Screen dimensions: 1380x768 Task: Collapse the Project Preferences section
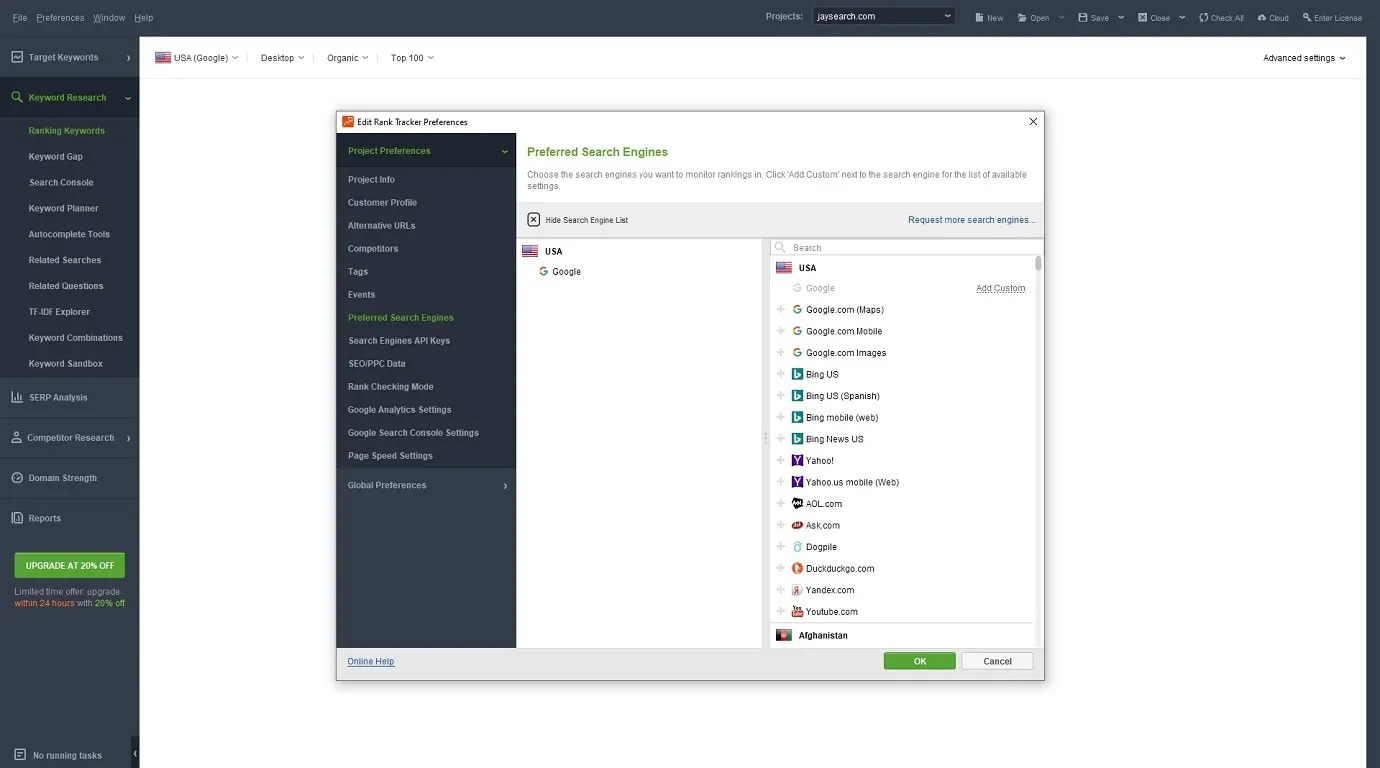426,151
